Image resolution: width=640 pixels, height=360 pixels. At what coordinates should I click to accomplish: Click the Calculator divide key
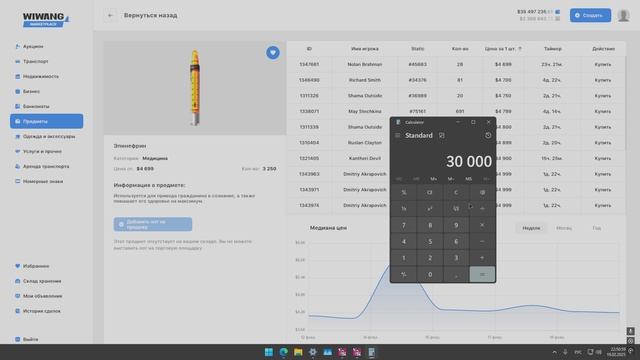[x=482, y=209]
